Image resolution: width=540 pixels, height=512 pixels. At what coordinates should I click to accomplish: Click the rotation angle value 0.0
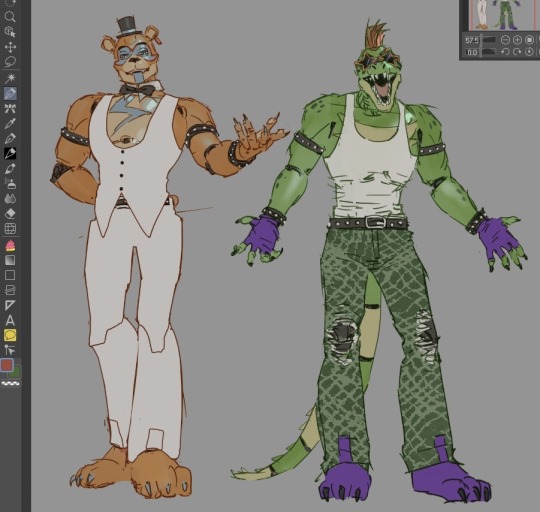(472, 52)
